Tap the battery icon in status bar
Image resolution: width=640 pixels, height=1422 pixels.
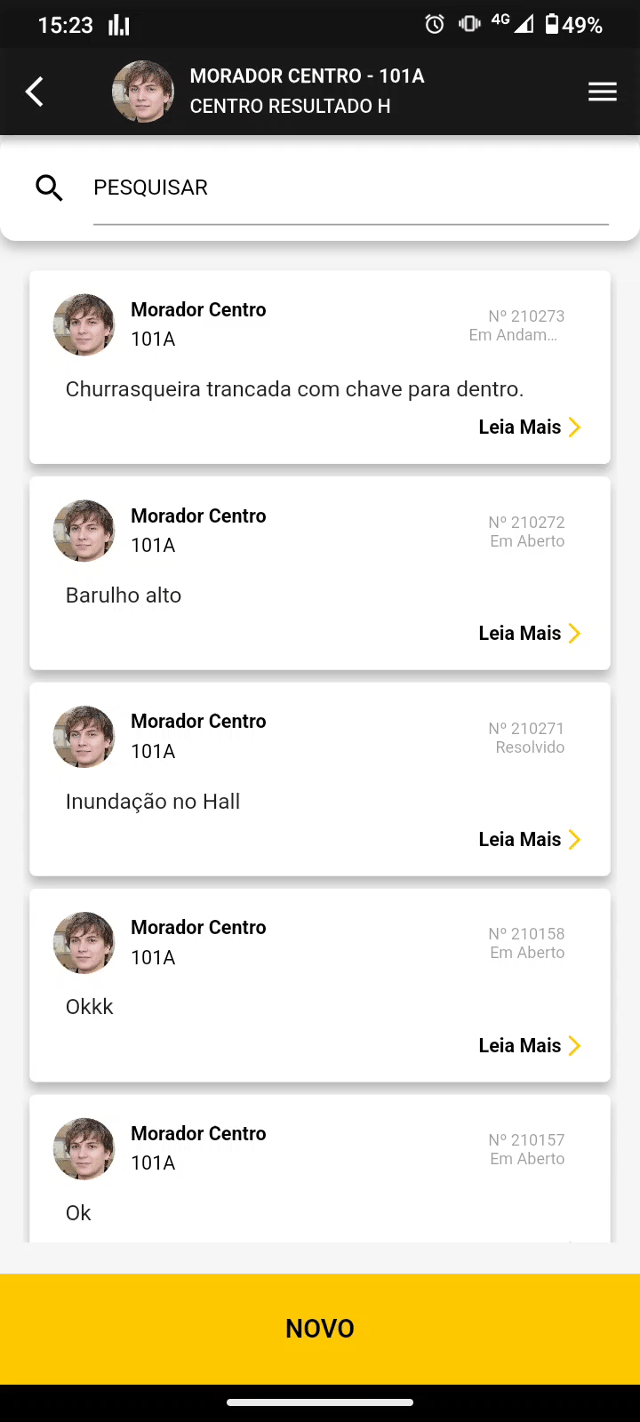click(551, 25)
